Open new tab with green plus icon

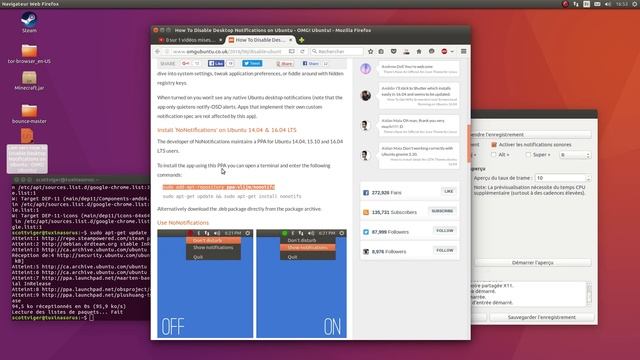[301, 40]
